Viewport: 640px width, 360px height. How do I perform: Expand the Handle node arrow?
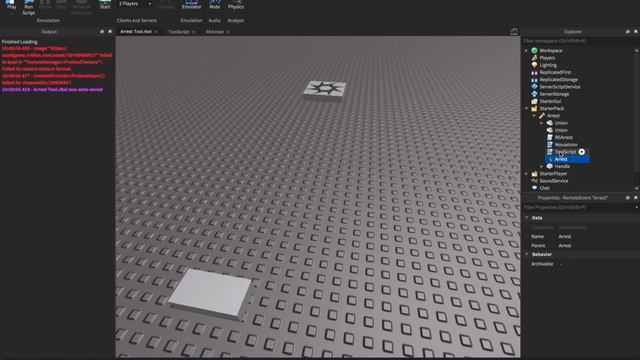(542, 167)
